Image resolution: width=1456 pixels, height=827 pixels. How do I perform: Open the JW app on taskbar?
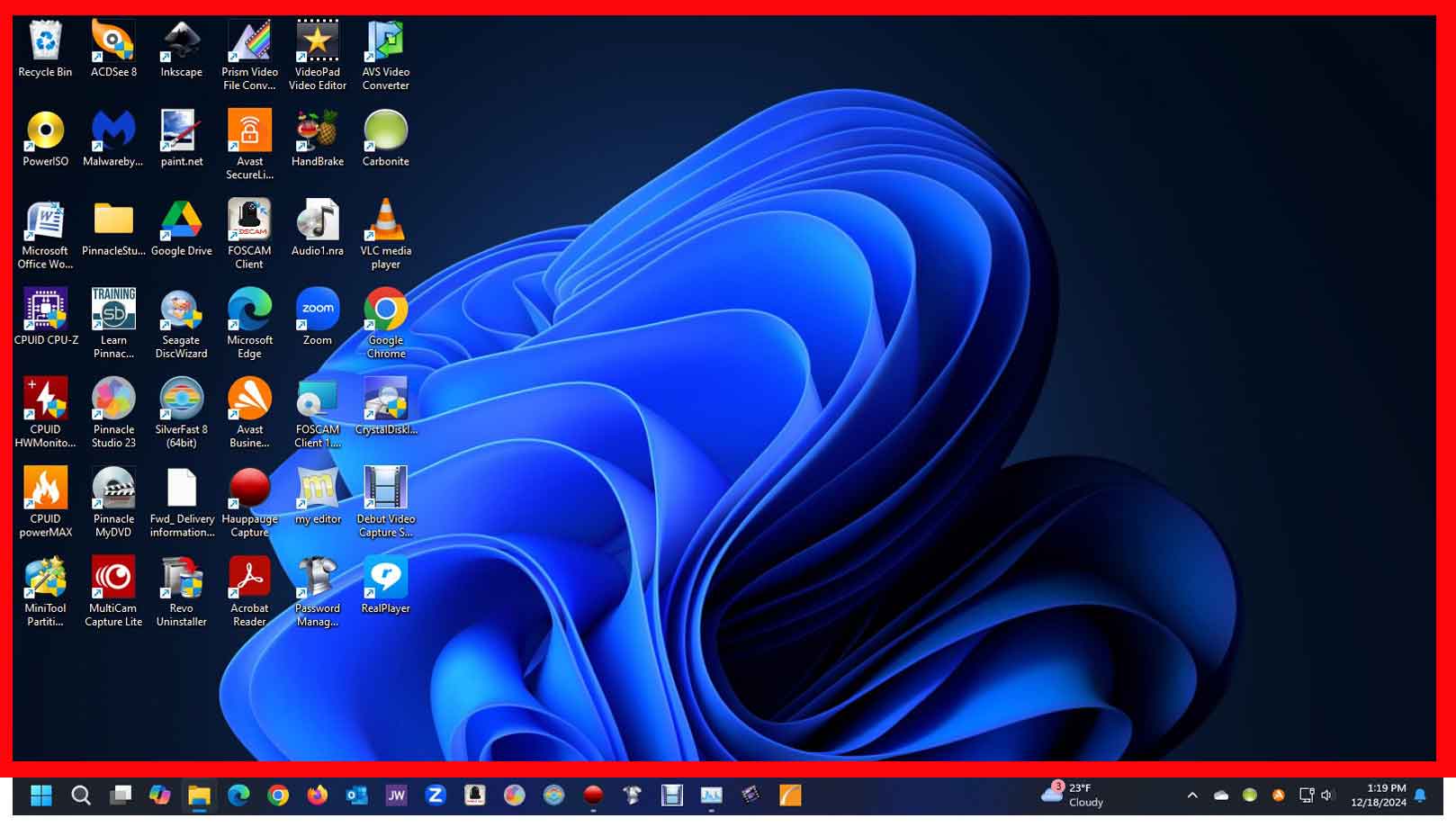[x=396, y=795]
